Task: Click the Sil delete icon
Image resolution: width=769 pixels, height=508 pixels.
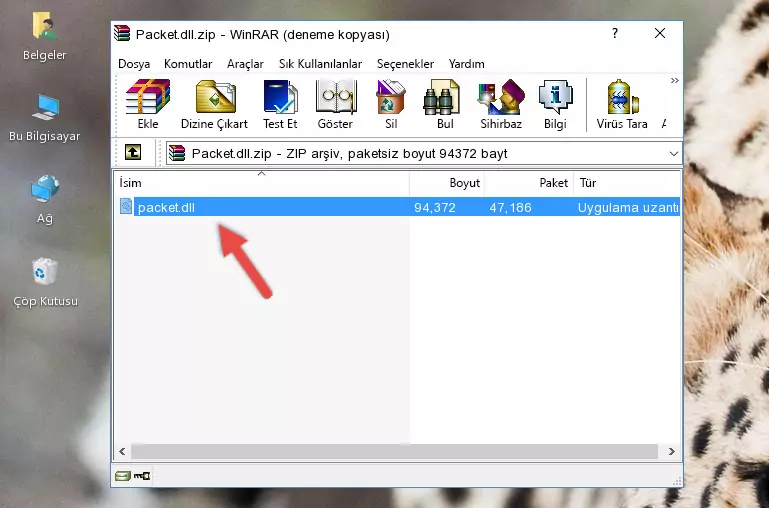Action: (x=391, y=104)
